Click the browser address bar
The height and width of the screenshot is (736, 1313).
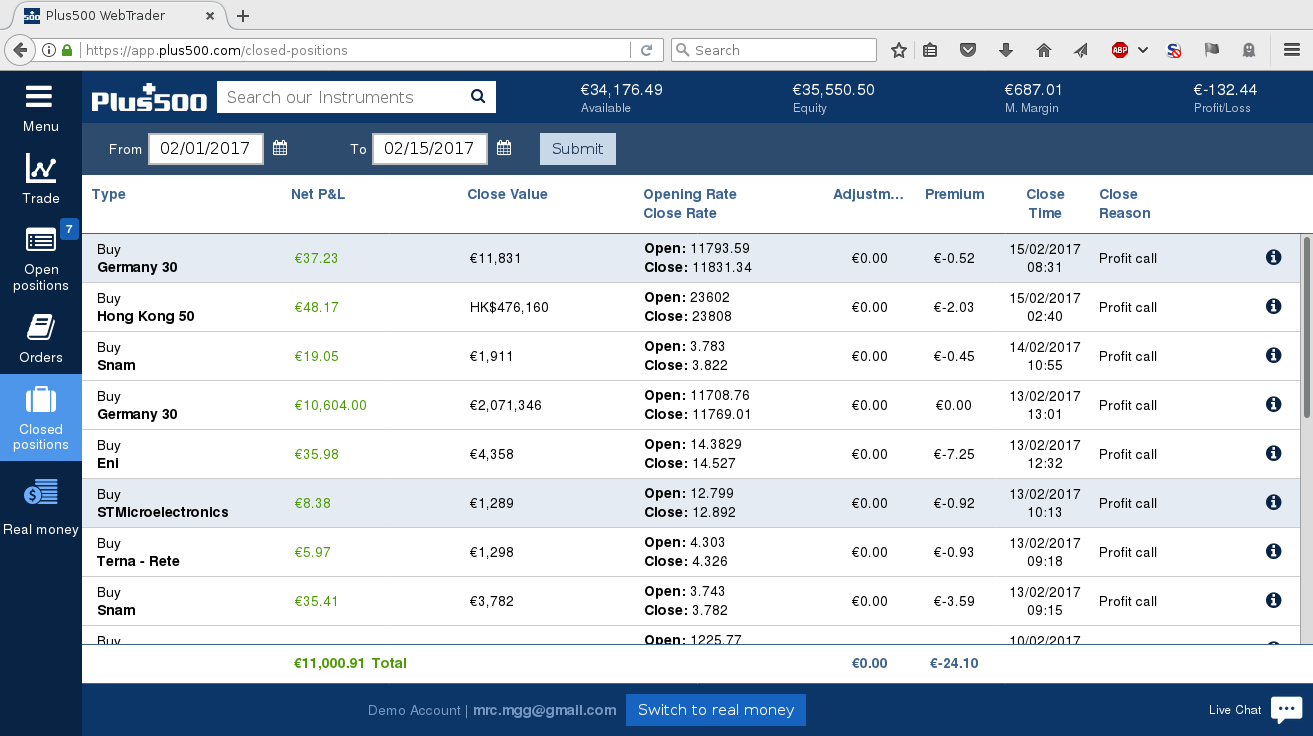[356, 50]
